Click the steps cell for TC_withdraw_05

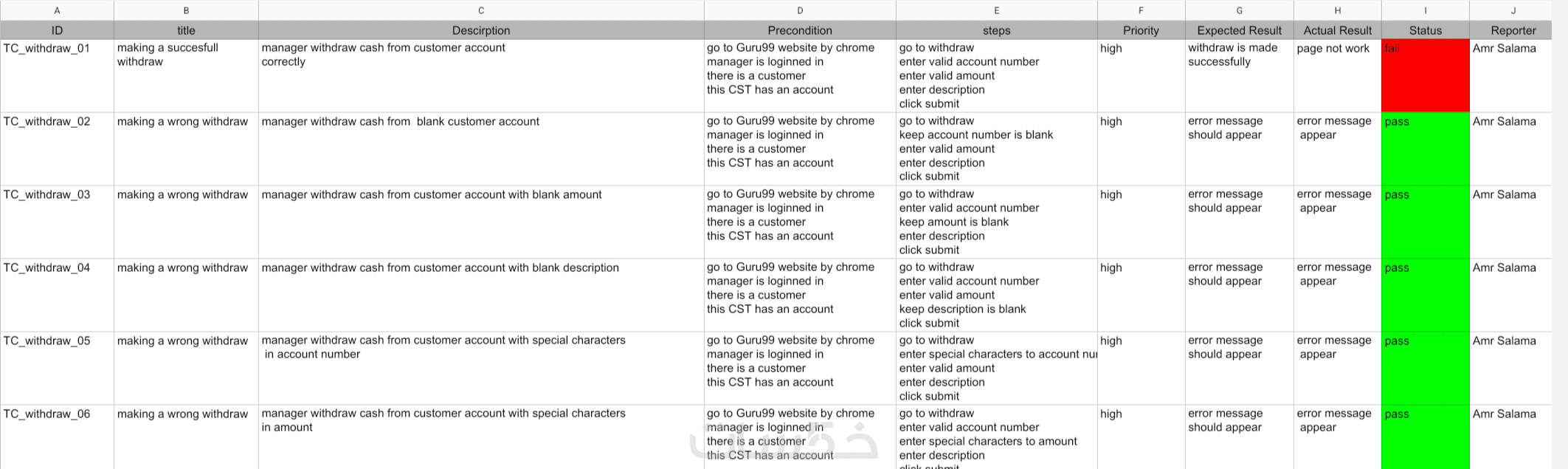[x=996, y=368]
